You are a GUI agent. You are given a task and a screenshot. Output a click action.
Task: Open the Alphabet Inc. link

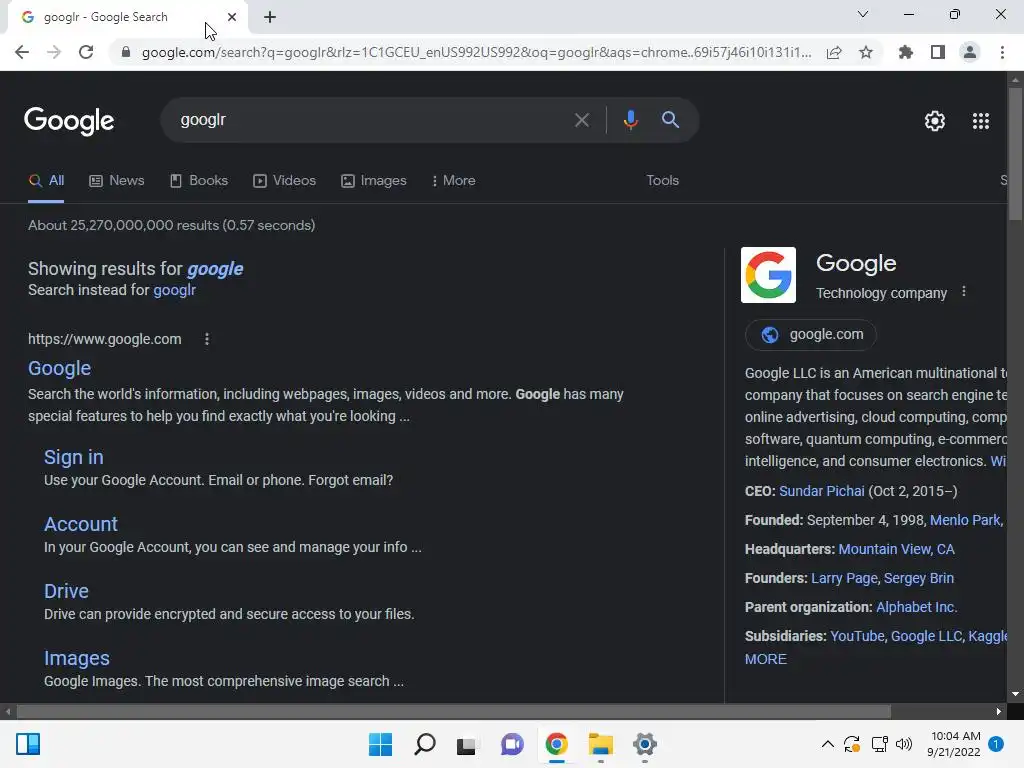click(x=916, y=607)
